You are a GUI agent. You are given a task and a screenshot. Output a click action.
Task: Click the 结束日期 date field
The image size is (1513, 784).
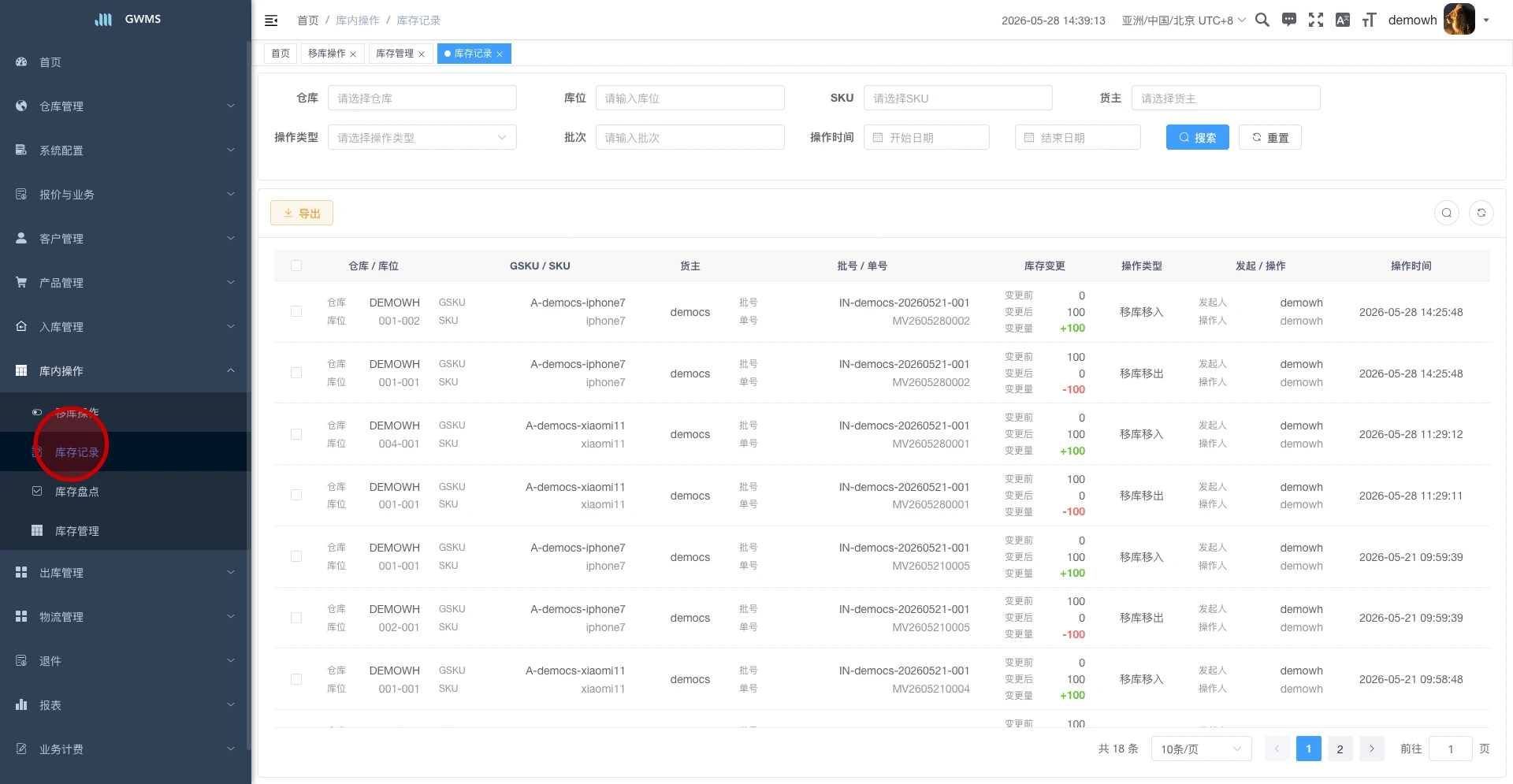pos(1078,137)
